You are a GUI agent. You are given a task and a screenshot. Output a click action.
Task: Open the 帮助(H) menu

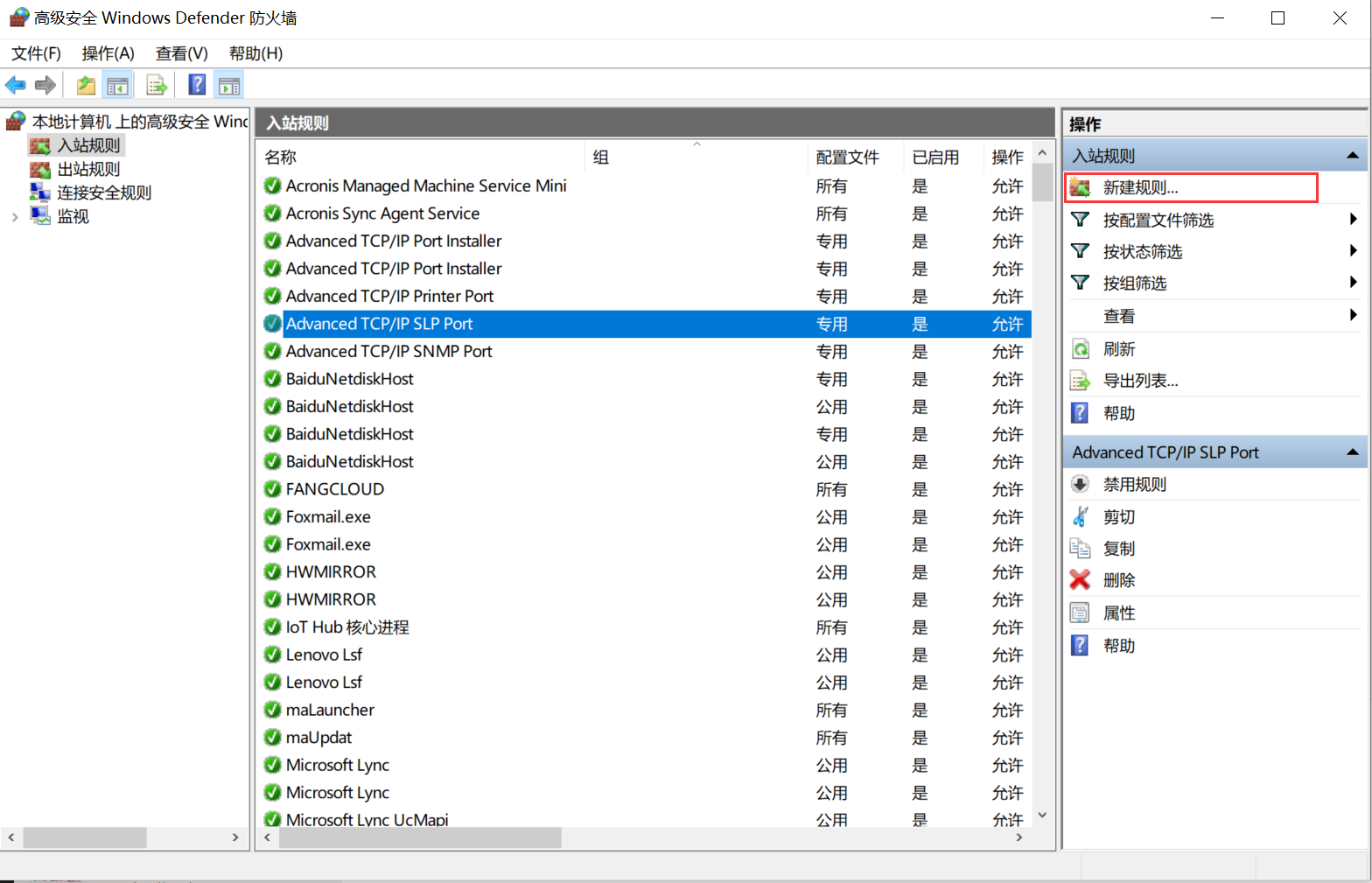[x=255, y=53]
